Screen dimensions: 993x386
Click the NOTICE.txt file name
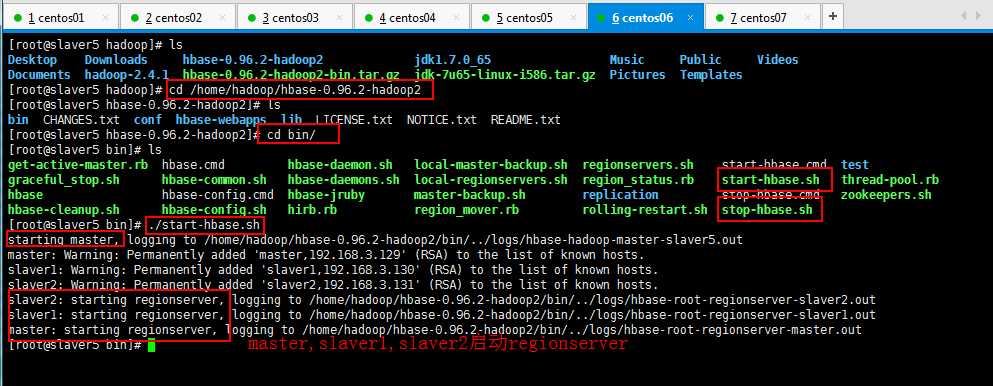point(442,120)
